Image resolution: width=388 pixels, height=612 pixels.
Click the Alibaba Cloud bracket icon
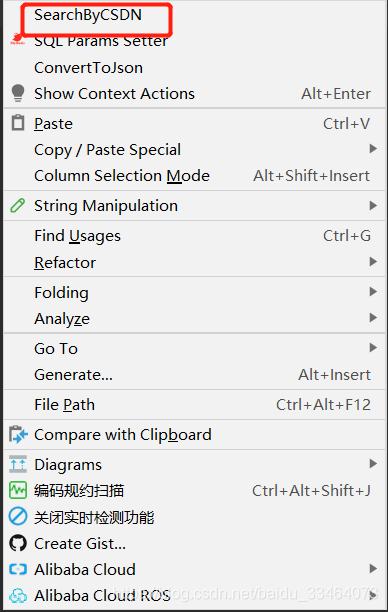click(x=18, y=569)
